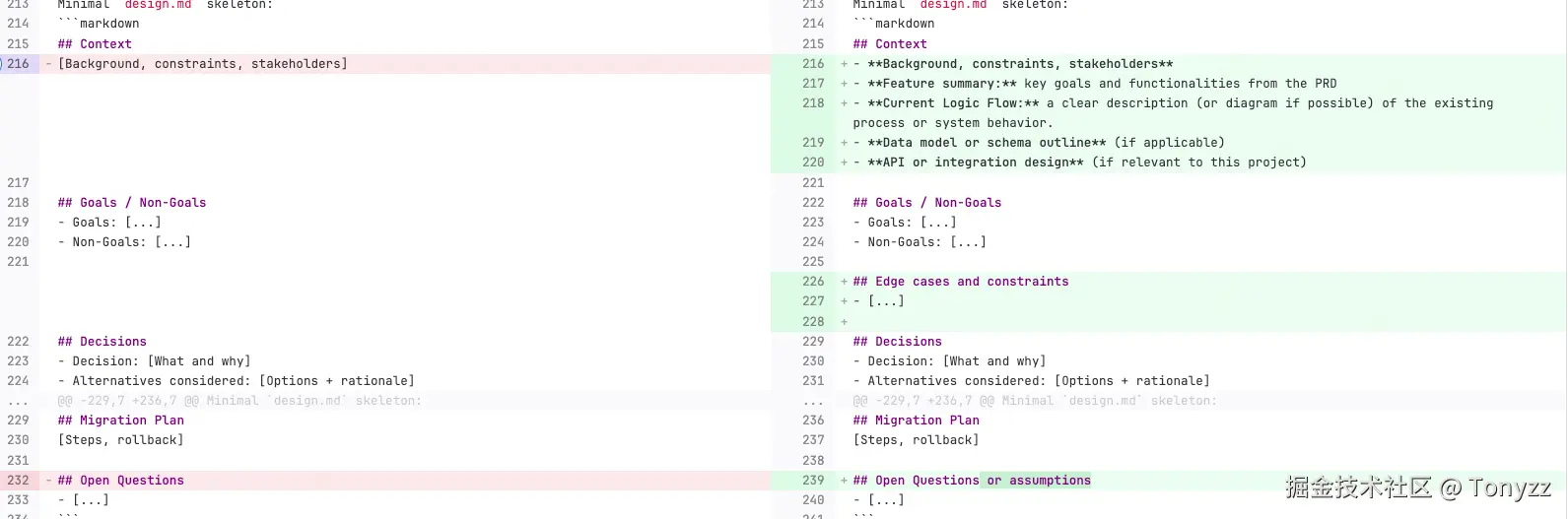Click line number 228 of empty added line
The width and height of the screenshot is (1568, 519).
click(x=813, y=322)
